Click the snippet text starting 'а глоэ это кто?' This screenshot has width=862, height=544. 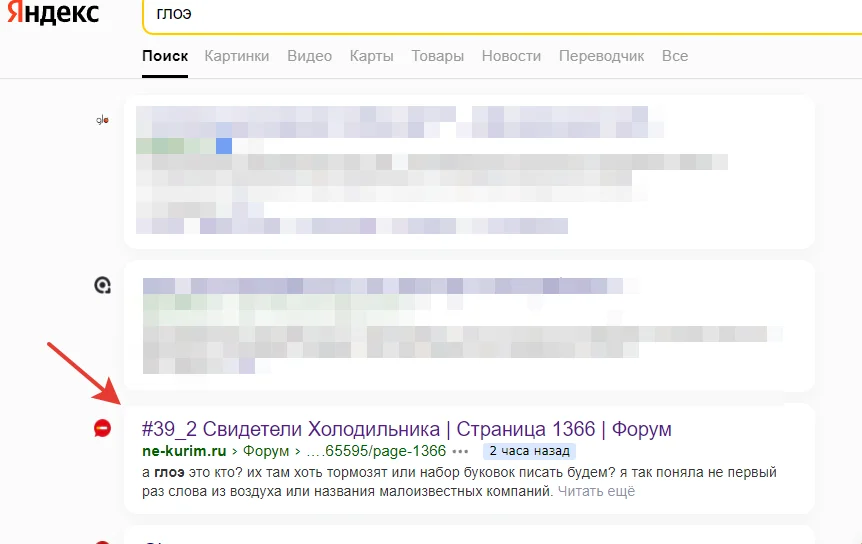pyautogui.click(x=459, y=482)
